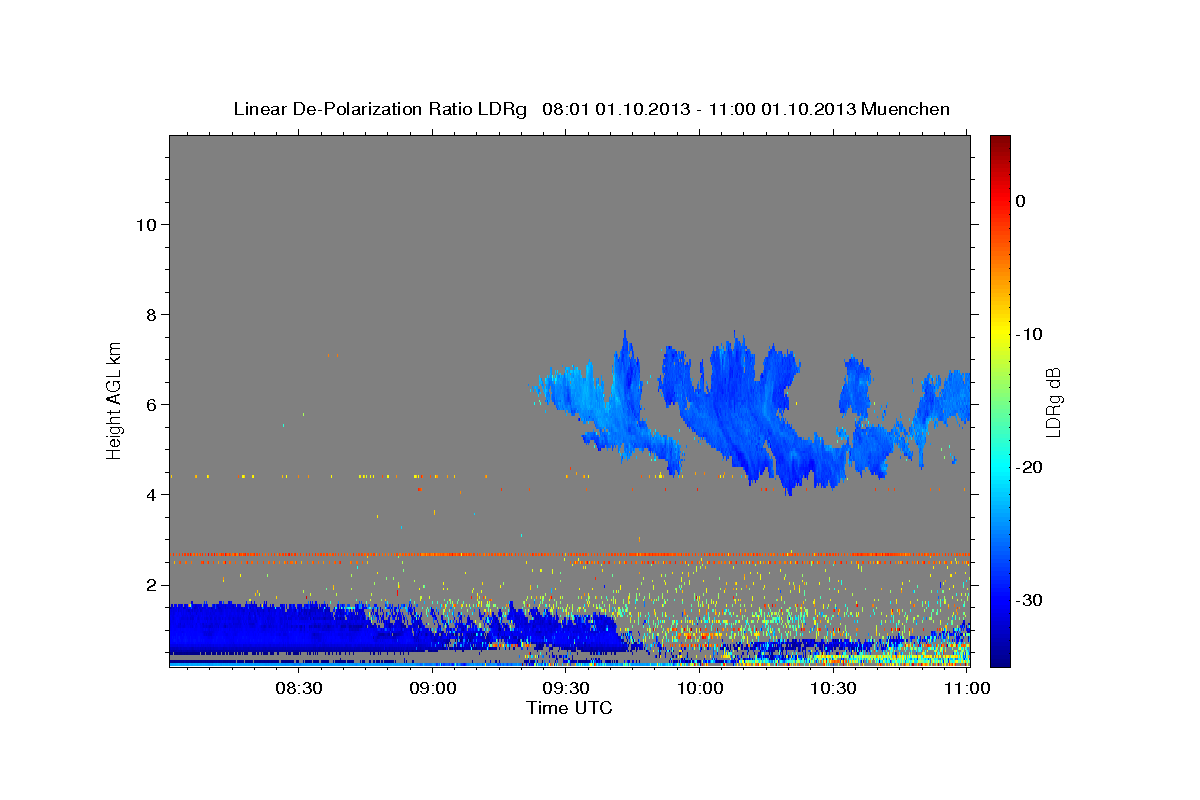This screenshot has height=800, width=1200.
Task: Select the 09:30 time tick label
Action: 566,688
